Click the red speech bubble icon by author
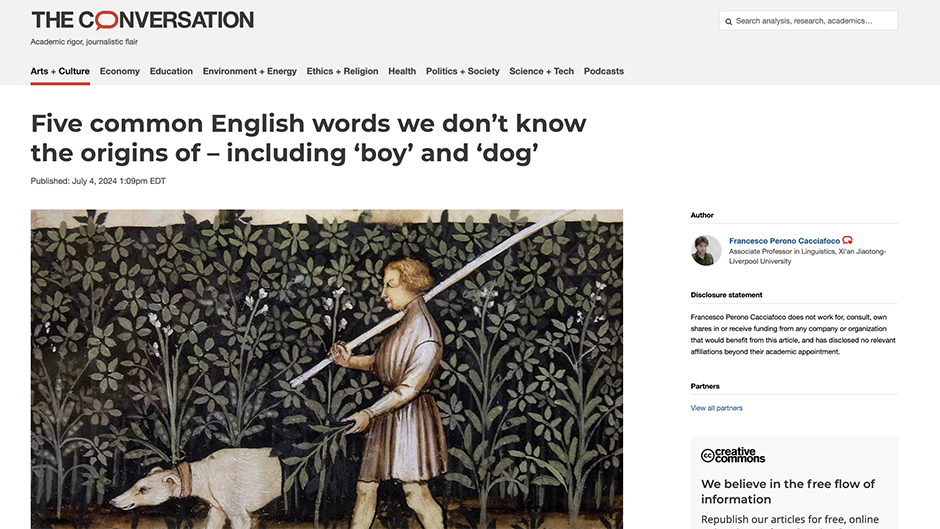Viewport: 940px width, 529px height. tap(847, 240)
